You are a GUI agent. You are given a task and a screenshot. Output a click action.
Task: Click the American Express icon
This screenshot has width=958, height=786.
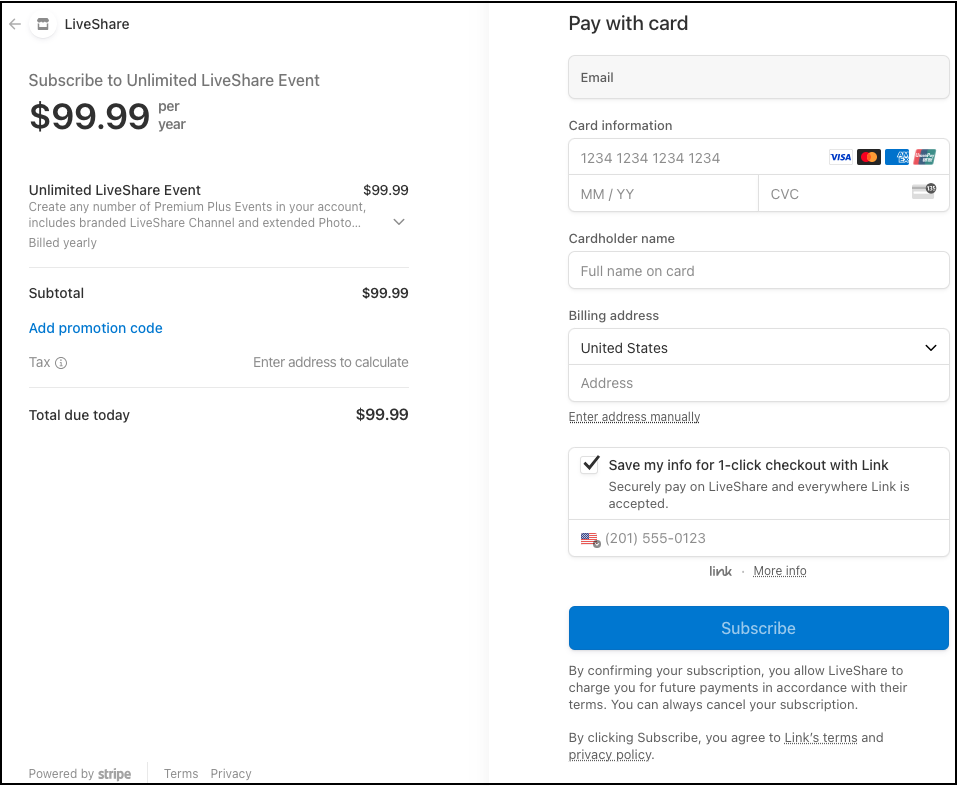pos(897,158)
